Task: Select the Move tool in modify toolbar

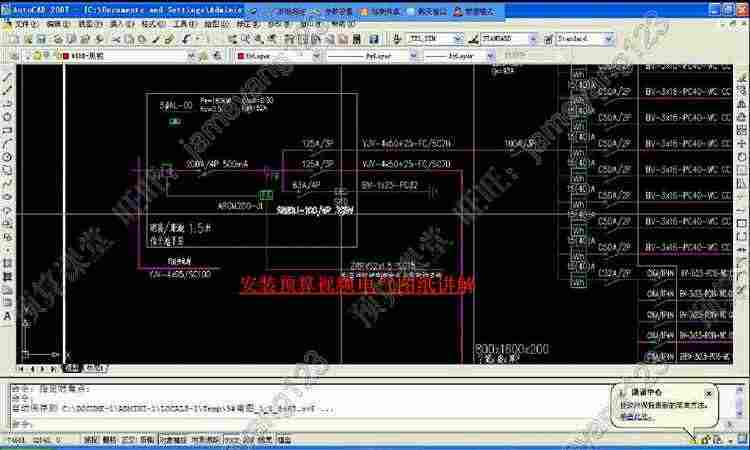Action: pos(742,143)
